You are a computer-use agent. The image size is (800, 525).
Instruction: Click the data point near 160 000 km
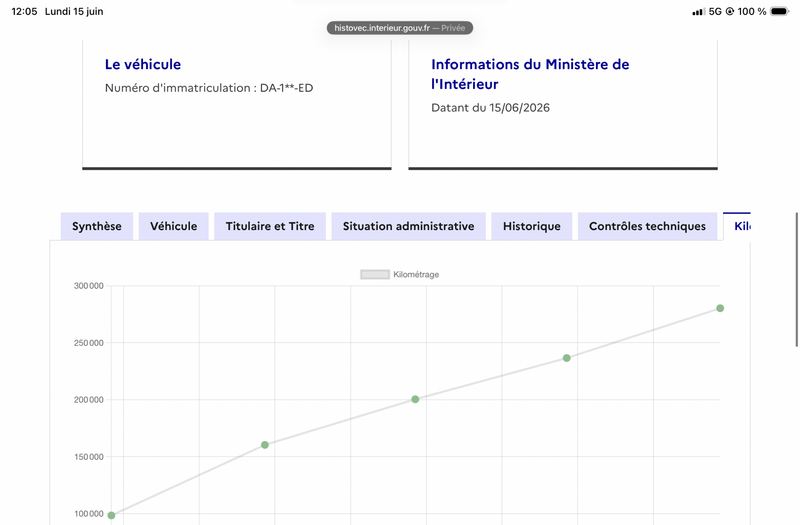click(265, 445)
